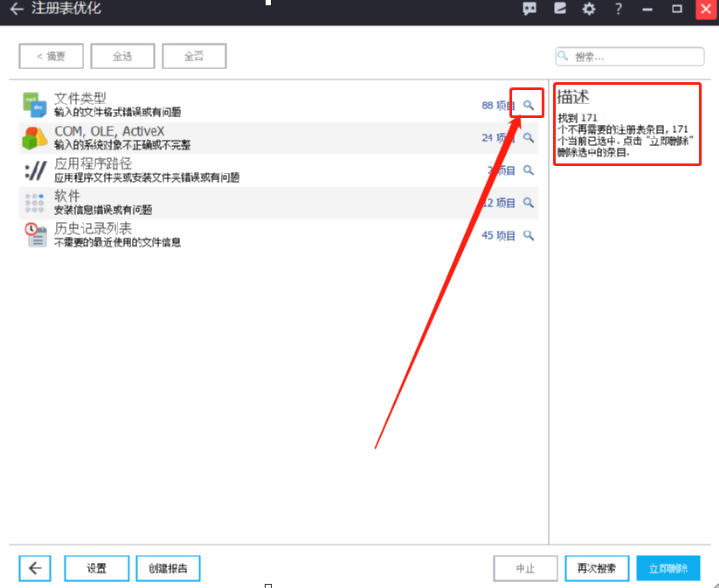This screenshot has height=588, width=719.
Task: Click the 88 项目 count link
Action: pos(498,105)
